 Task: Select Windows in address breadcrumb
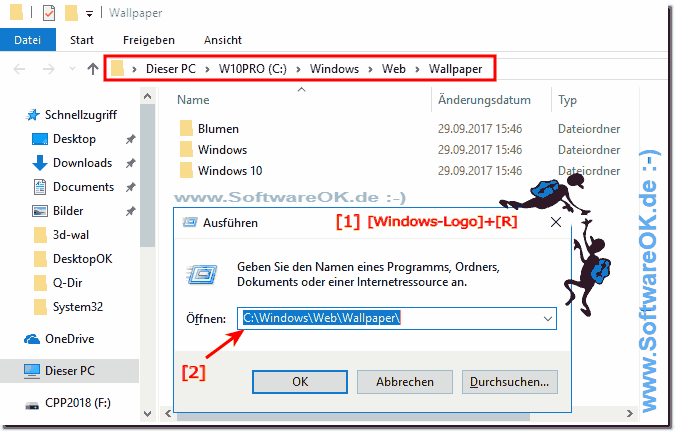point(334,69)
